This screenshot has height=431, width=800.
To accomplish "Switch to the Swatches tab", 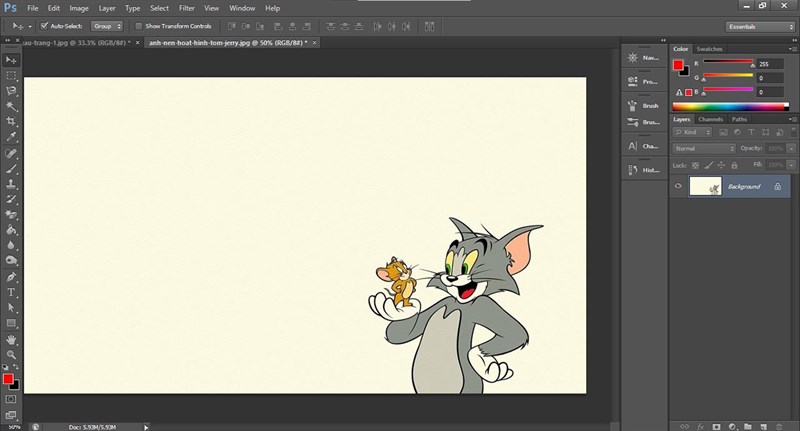I will coord(709,49).
